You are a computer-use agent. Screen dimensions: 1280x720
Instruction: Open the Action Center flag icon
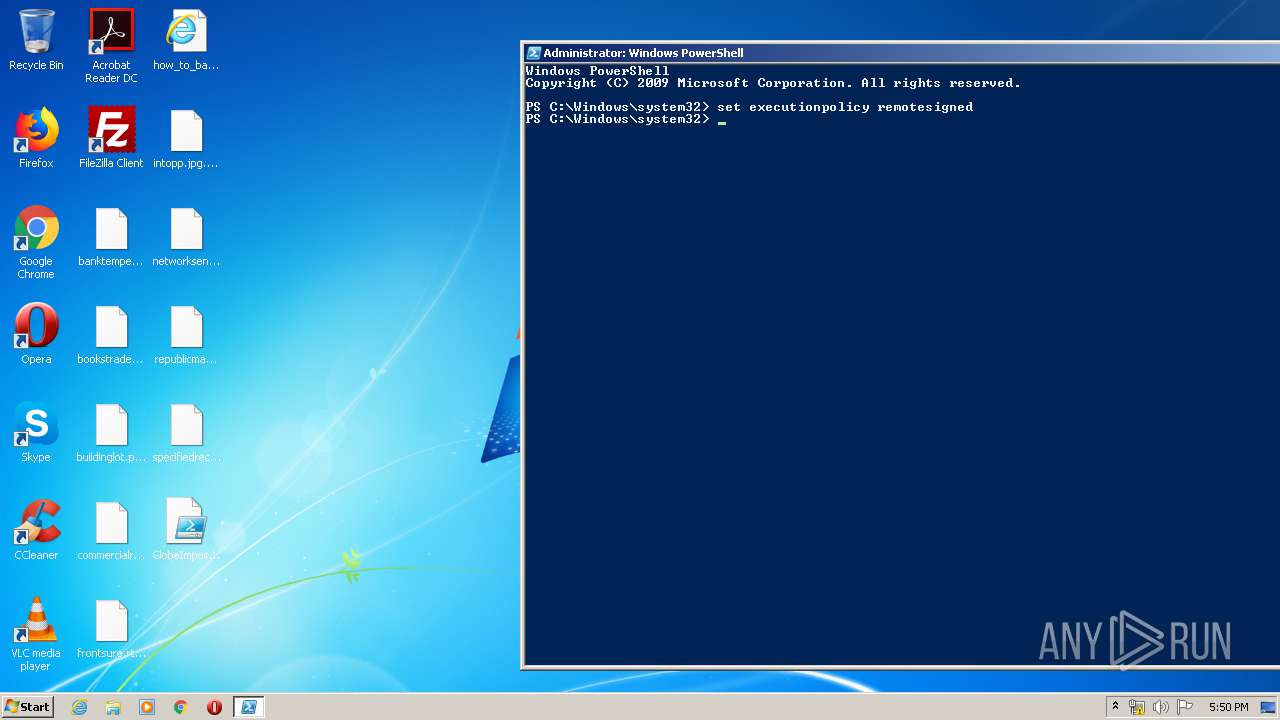coord(1184,707)
